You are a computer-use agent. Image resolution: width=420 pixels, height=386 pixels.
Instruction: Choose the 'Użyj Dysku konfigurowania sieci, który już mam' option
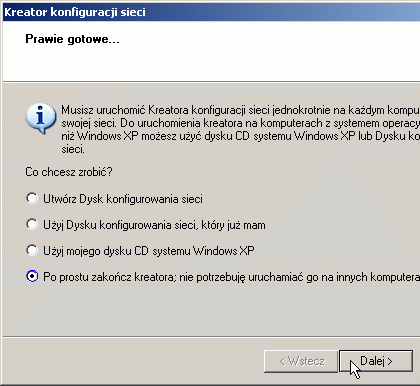pos(32,224)
